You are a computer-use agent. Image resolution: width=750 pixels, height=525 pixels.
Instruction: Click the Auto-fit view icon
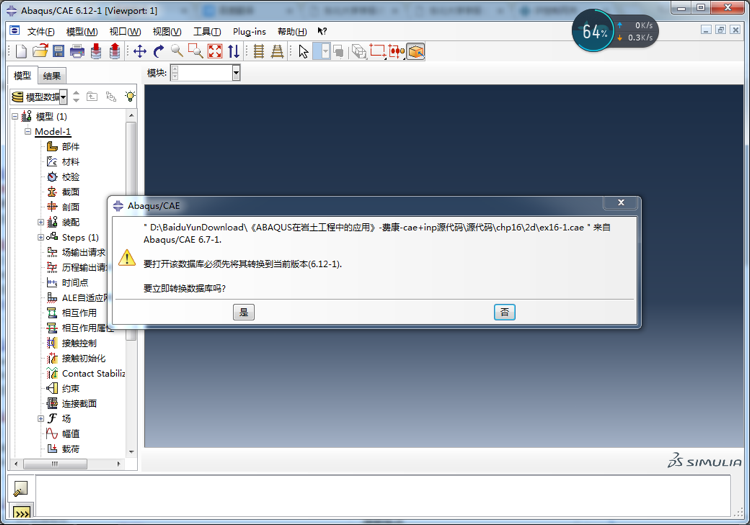(x=215, y=51)
